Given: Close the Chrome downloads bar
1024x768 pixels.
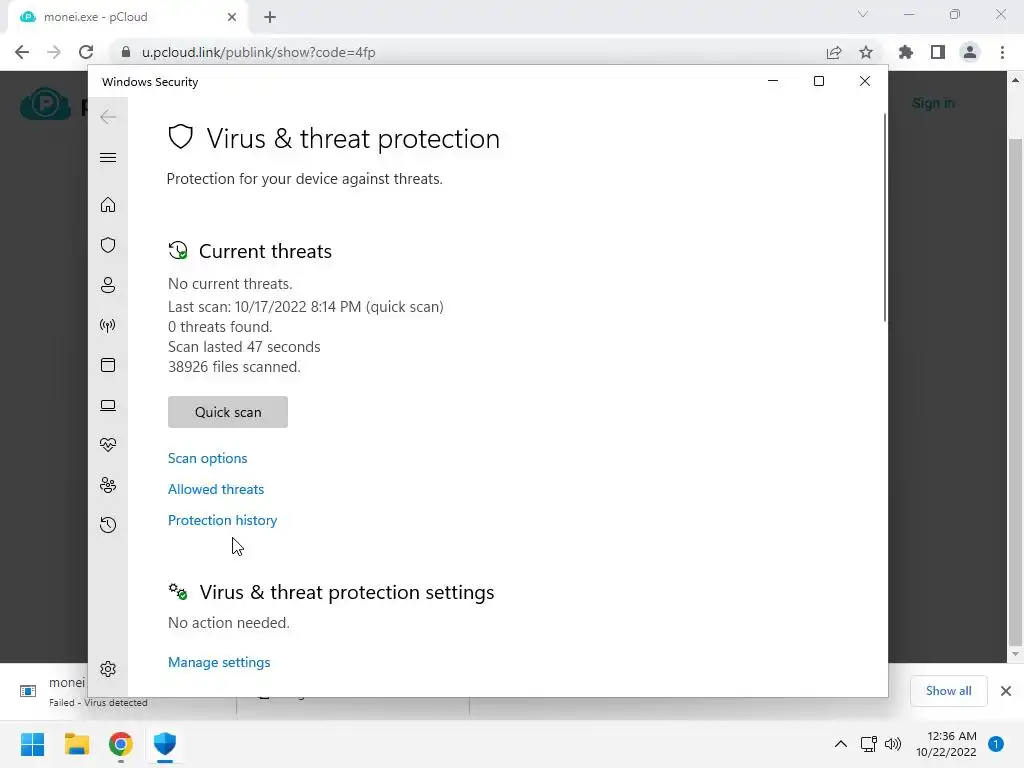Looking at the screenshot, I should [x=1006, y=691].
